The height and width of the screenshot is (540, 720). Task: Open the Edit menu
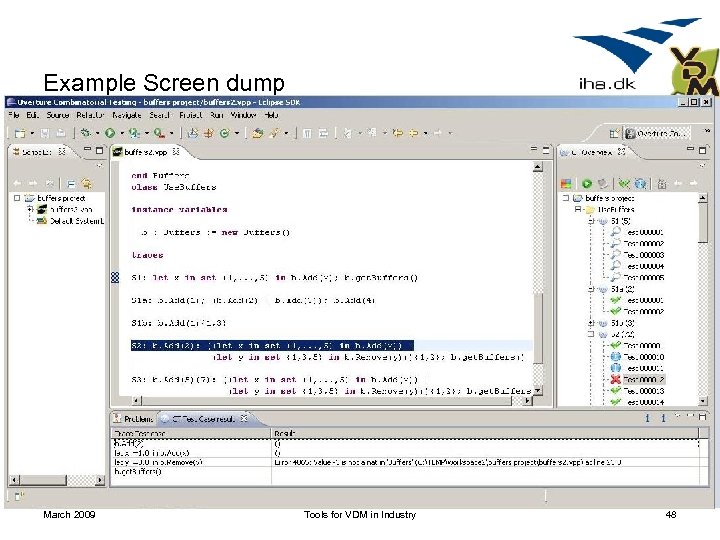point(33,115)
